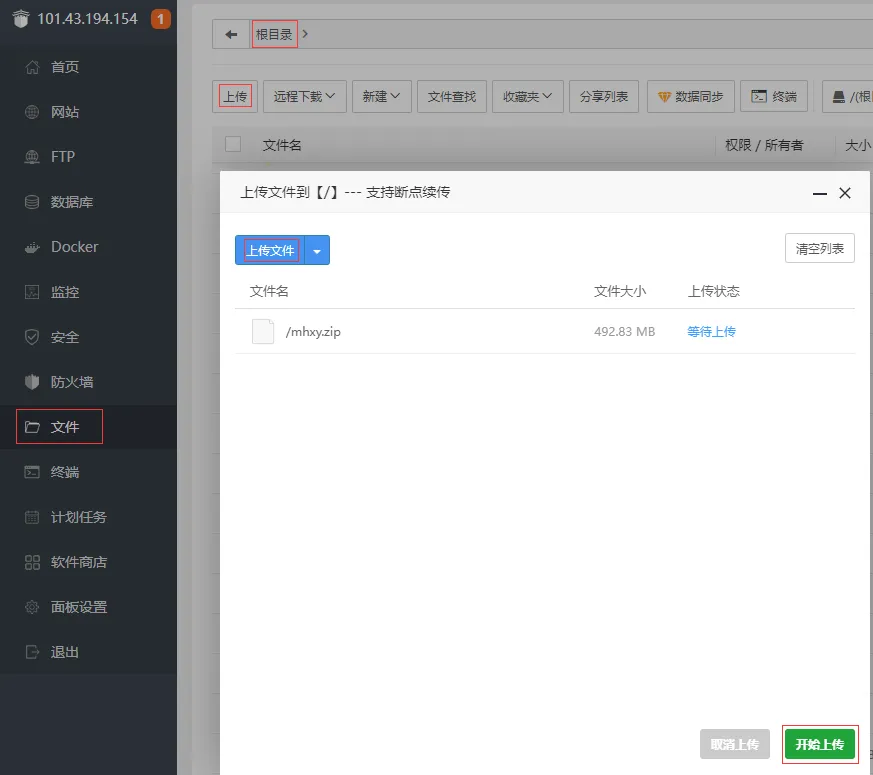Open the 防火墙 firewall icon
Viewport: 873px width, 775px height.
click(32, 382)
